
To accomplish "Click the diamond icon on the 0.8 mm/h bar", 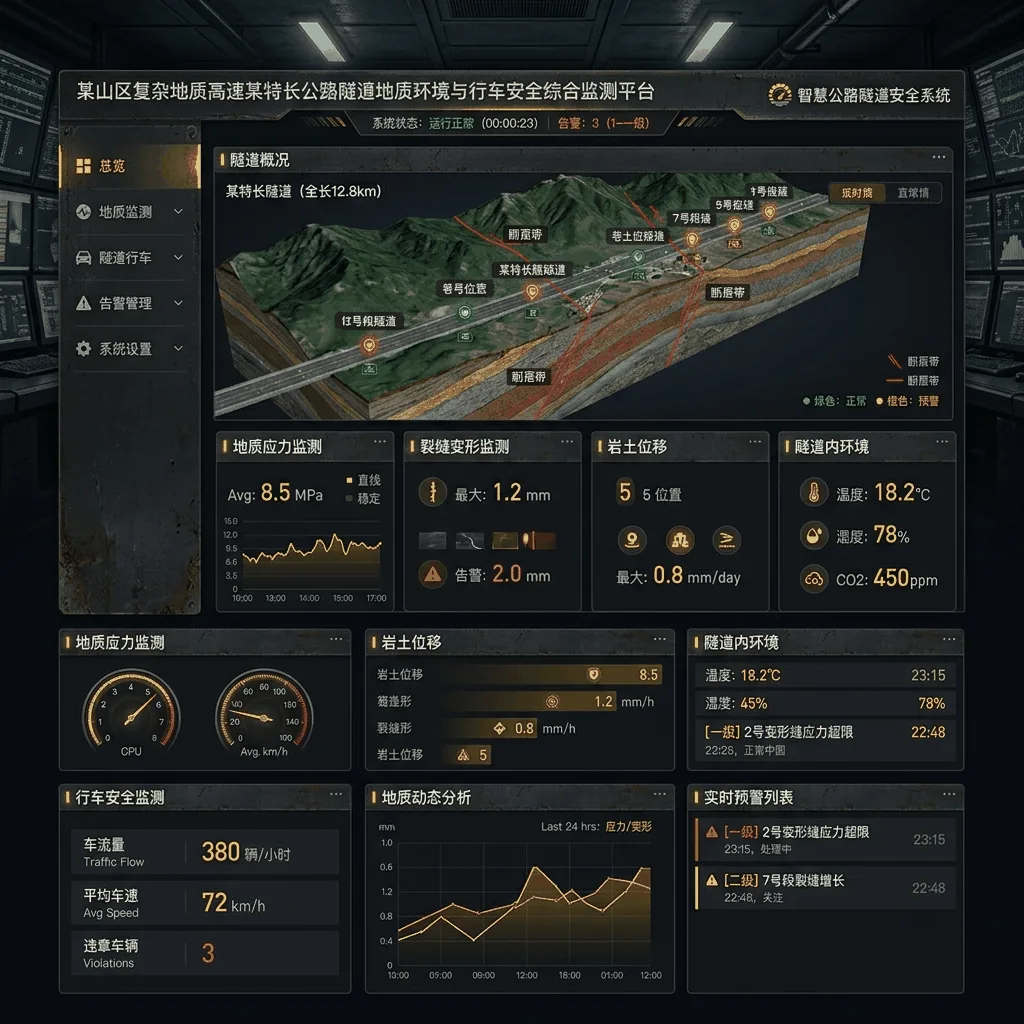I will pyautogui.click(x=500, y=728).
